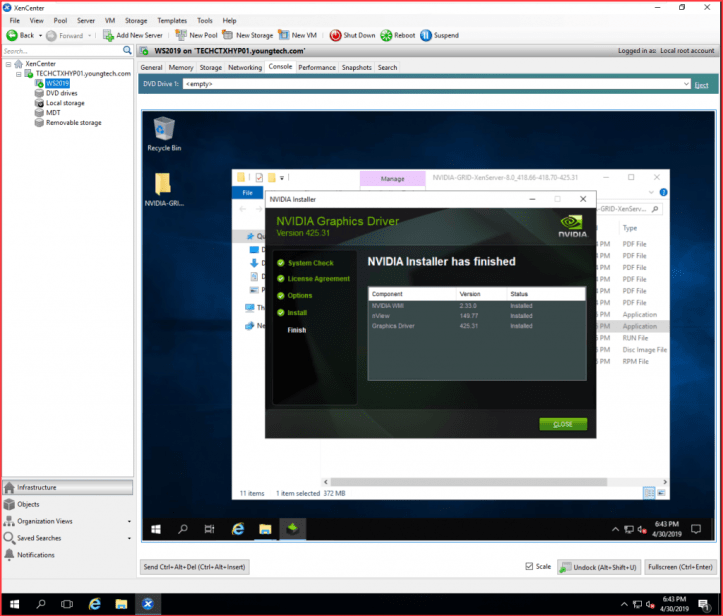Screen dimensions: 723x616
Task: Click the Forward navigation icon
Action: coord(51,36)
